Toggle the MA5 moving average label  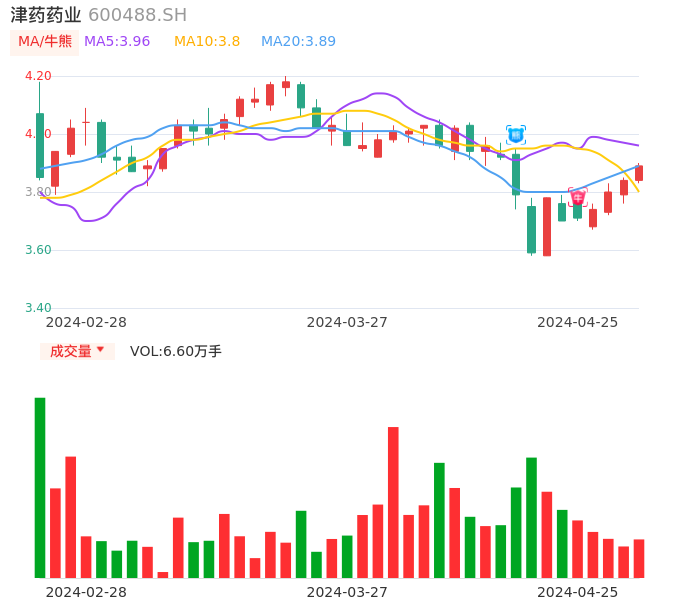click(x=117, y=42)
